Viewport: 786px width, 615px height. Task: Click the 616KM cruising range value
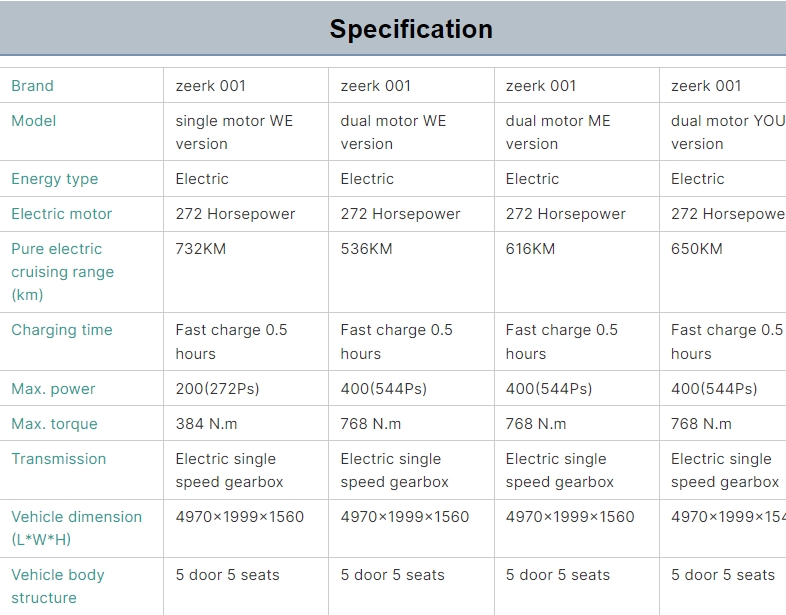tap(531, 249)
